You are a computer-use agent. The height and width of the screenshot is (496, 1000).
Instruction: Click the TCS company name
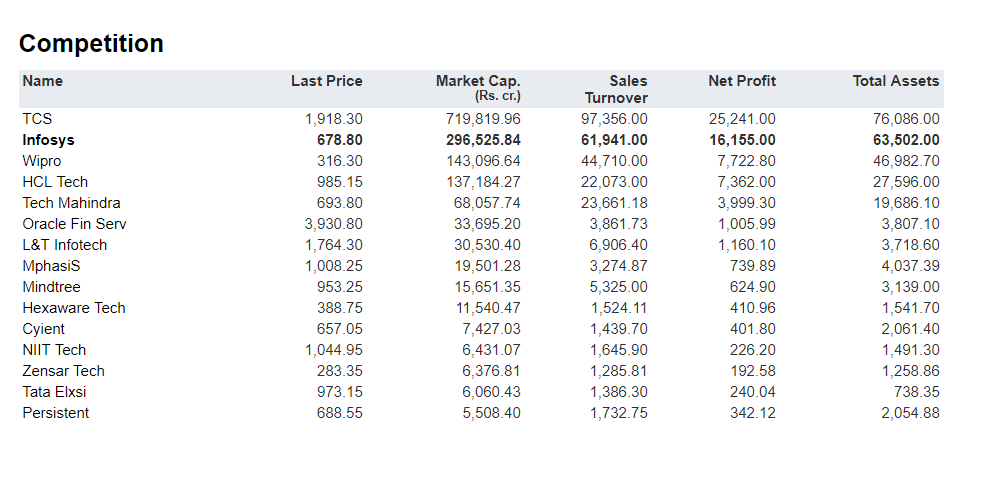tap(37, 119)
